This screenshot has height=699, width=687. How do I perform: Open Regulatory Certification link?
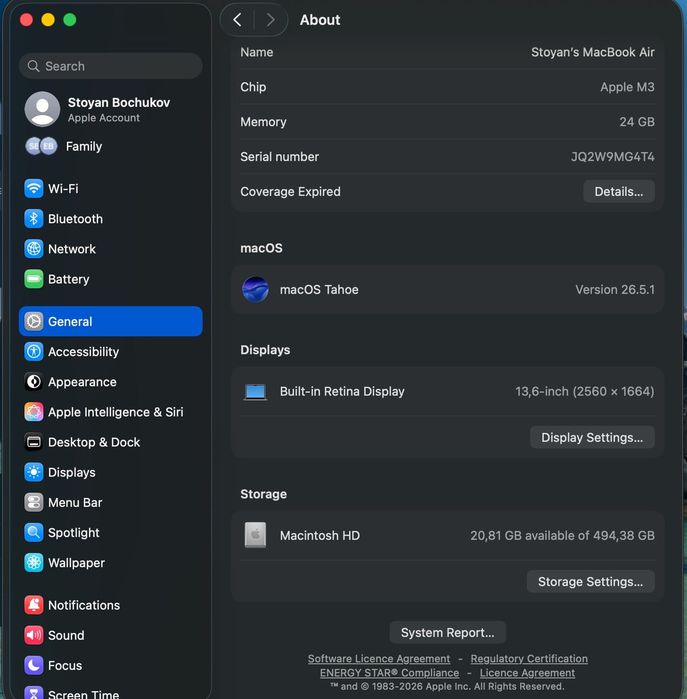coord(529,658)
